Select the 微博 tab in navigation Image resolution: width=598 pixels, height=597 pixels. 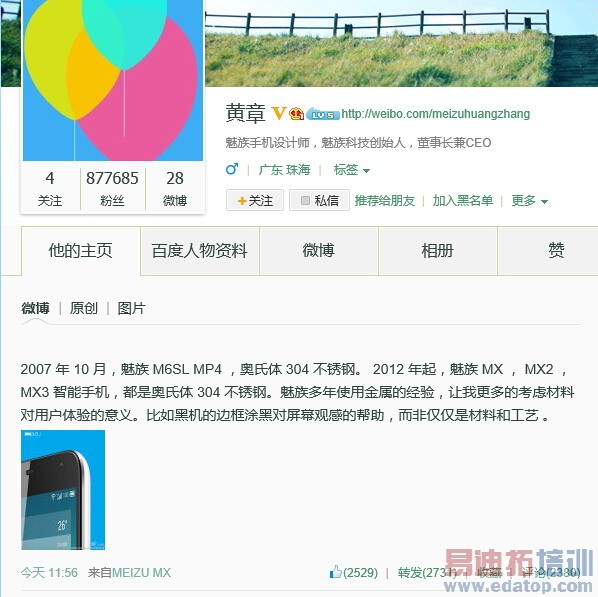[x=318, y=251]
